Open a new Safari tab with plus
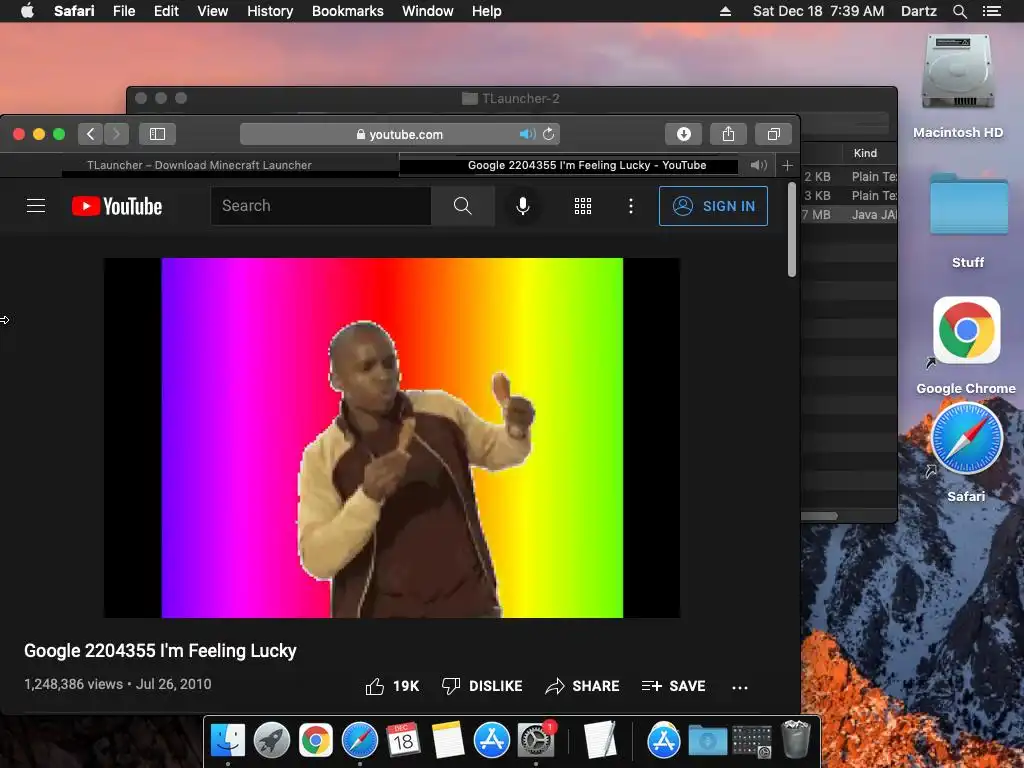The image size is (1024, 768). (788, 165)
